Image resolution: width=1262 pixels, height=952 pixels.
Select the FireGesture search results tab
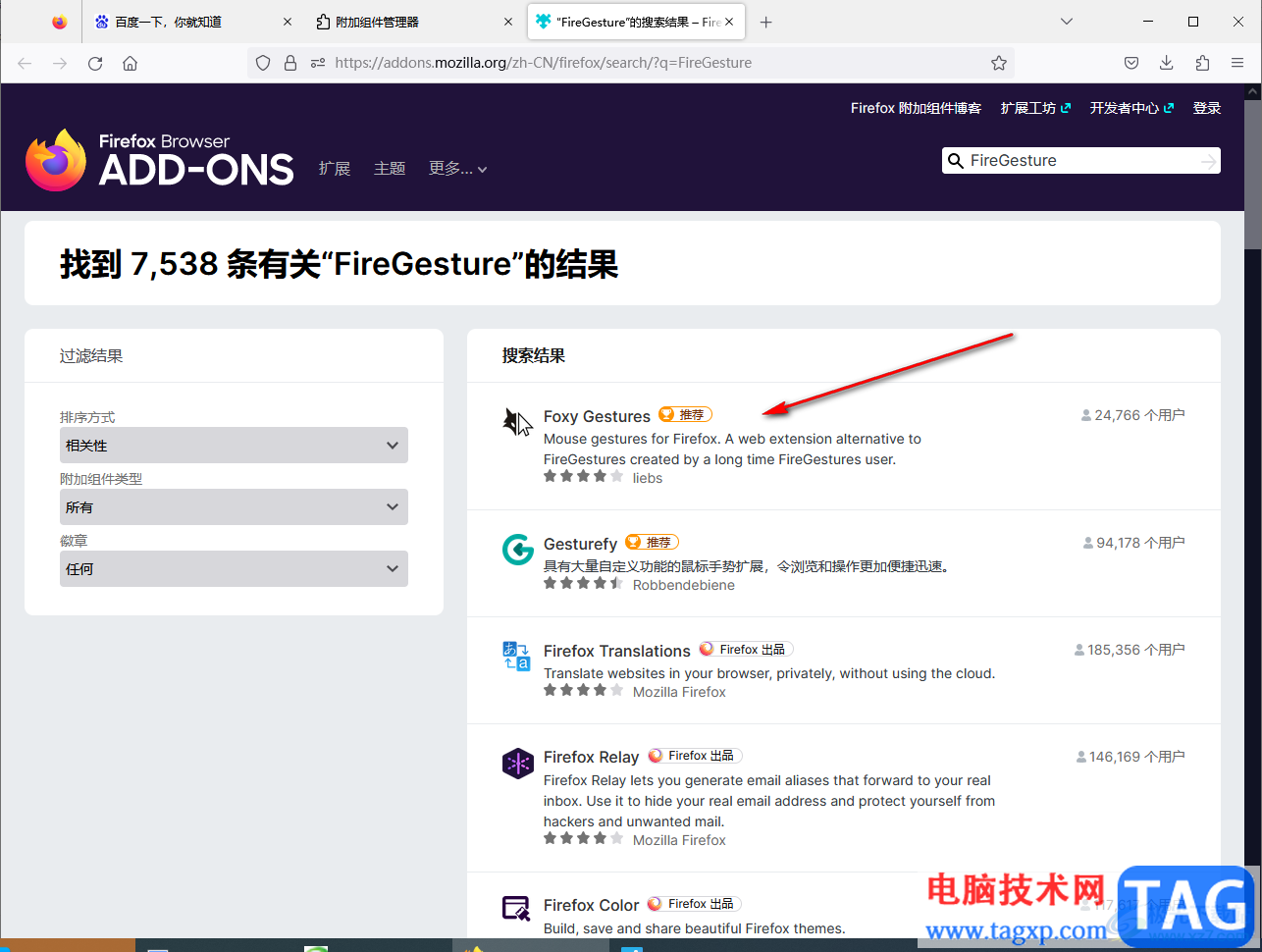click(636, 22)
